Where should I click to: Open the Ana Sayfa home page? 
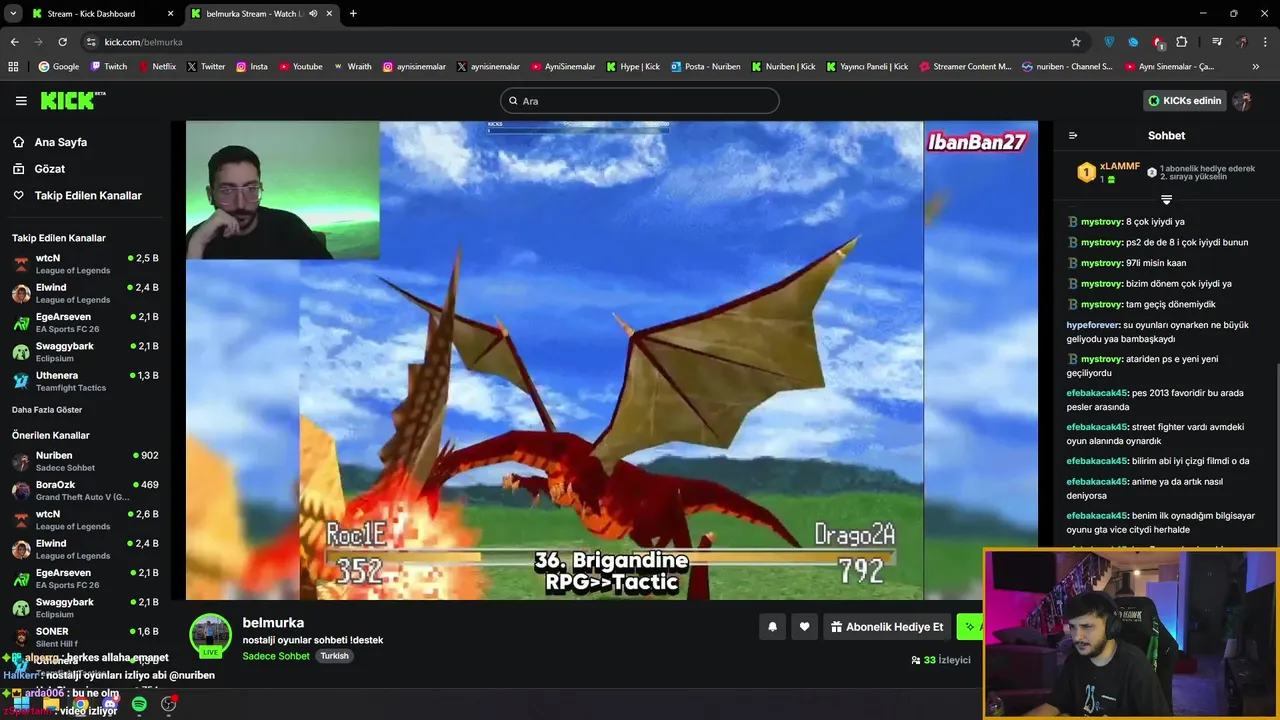point(61,142)
